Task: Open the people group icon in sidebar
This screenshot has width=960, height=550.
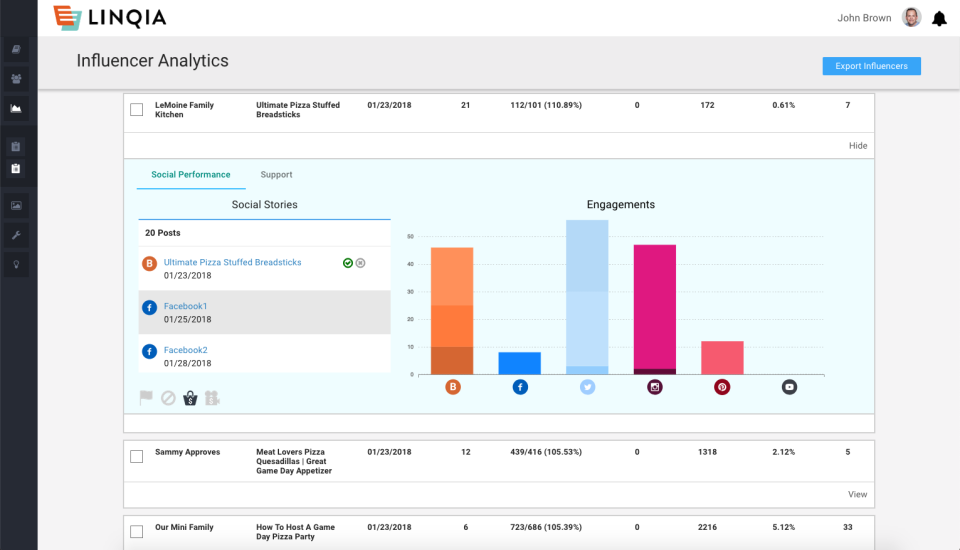Action: 16,78
